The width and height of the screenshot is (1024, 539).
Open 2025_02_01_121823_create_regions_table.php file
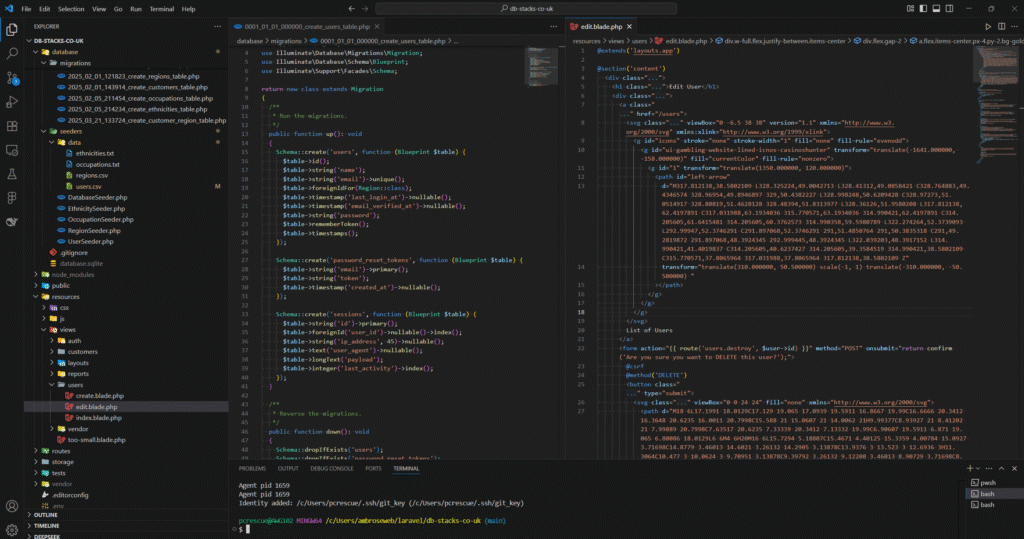click(133, 76)
